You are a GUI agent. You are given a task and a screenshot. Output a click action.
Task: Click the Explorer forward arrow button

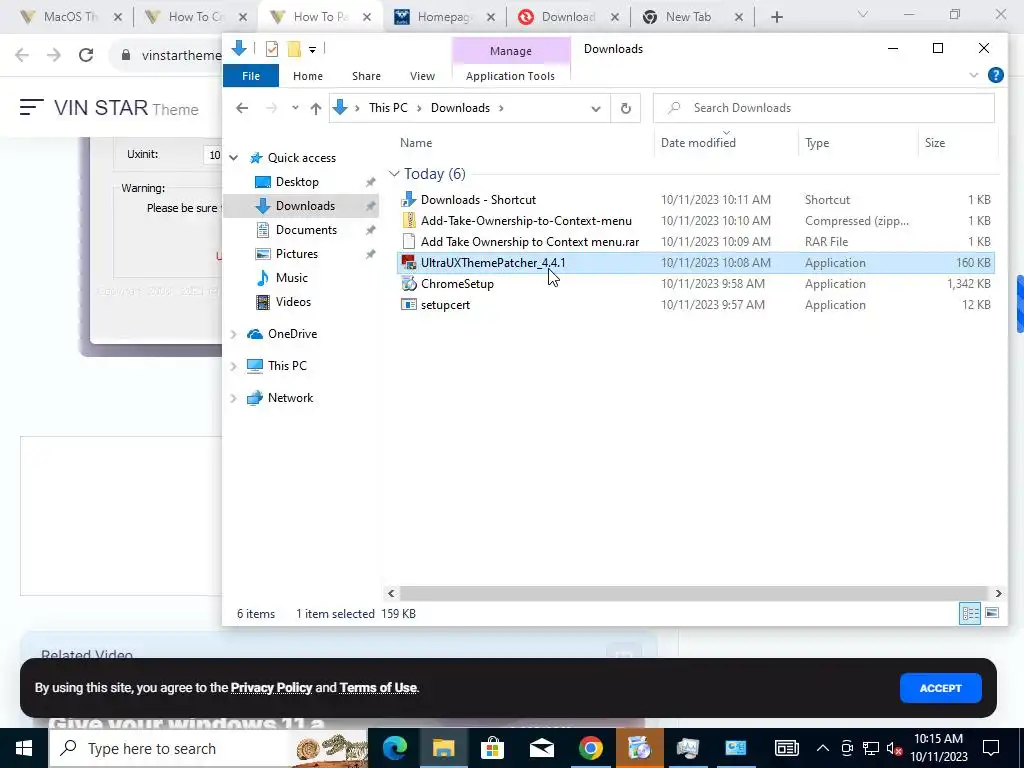coord(271,108)
